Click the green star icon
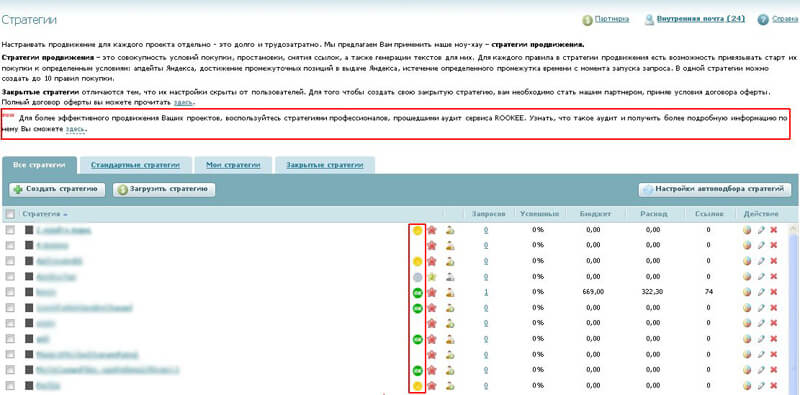 tap(432, 277)
